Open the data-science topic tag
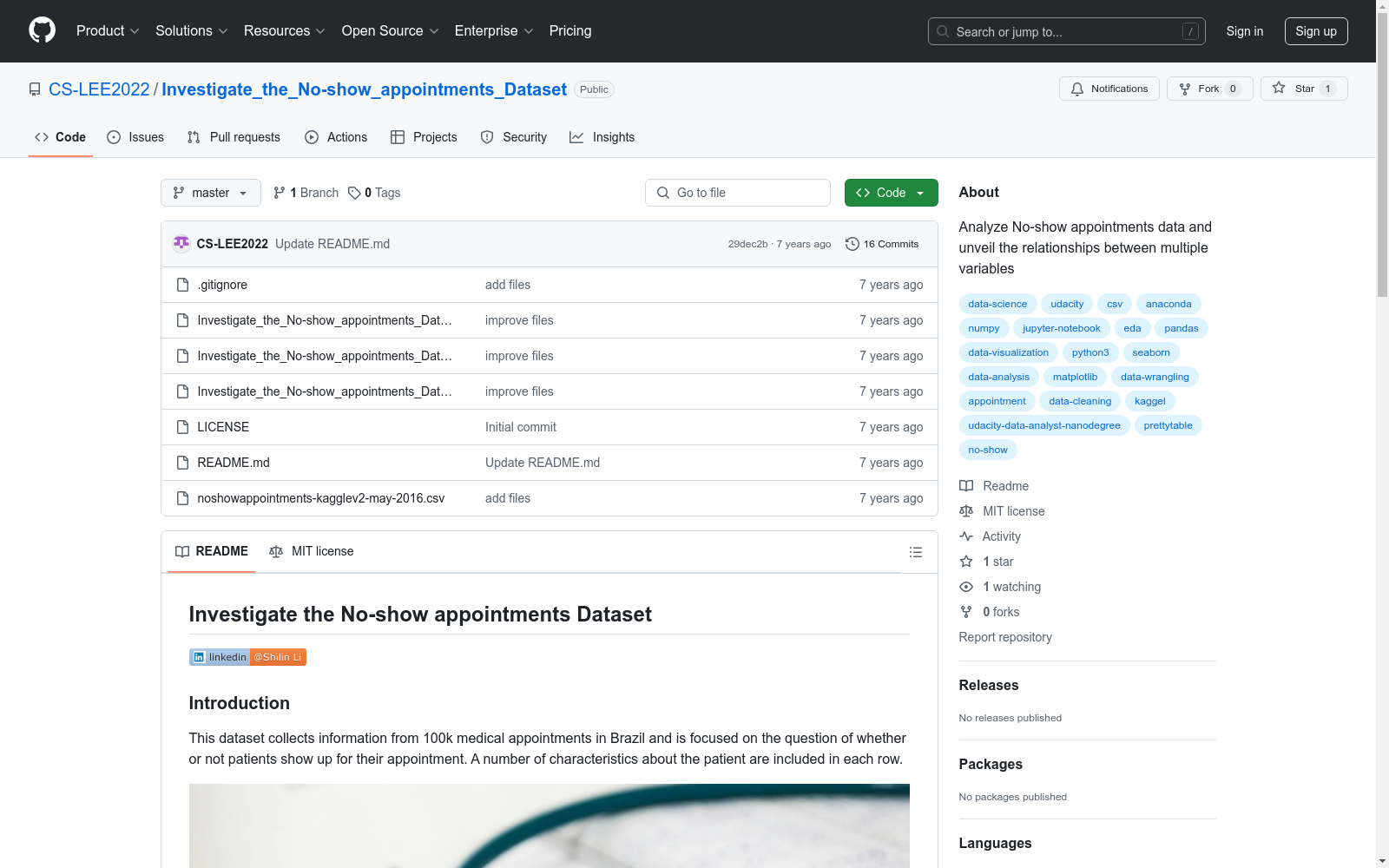Viewport: 1389px width, 868px height. [x=997, y=304]
